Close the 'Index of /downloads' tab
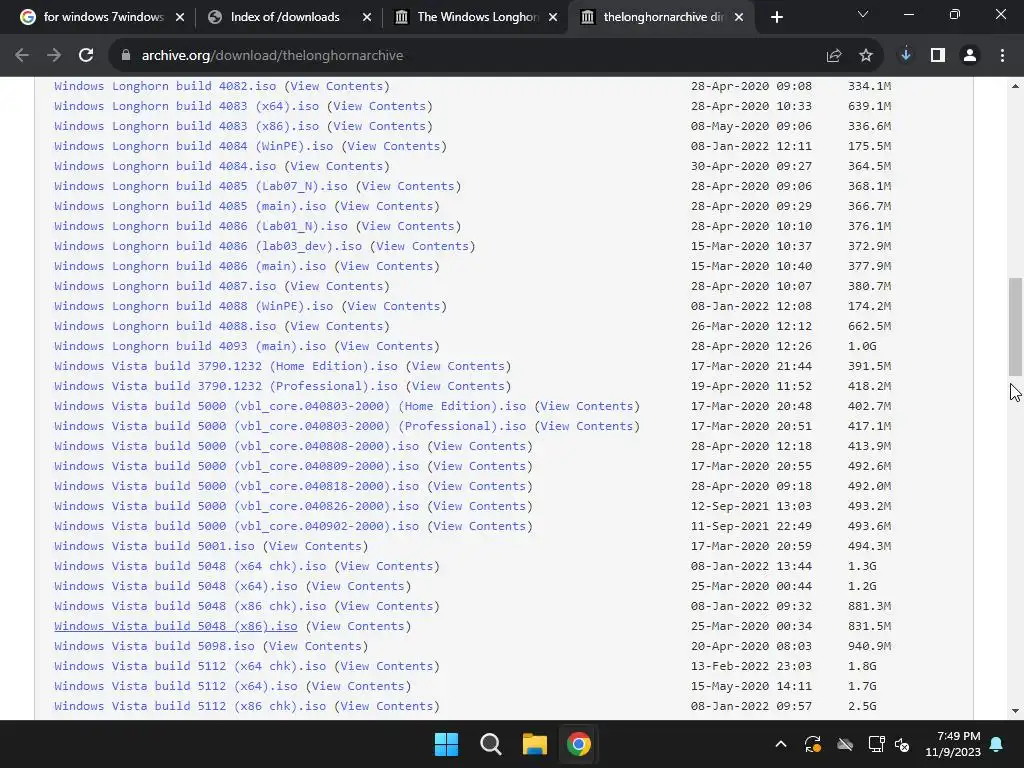Viewport: 1024px width, 768px height. 367,17
